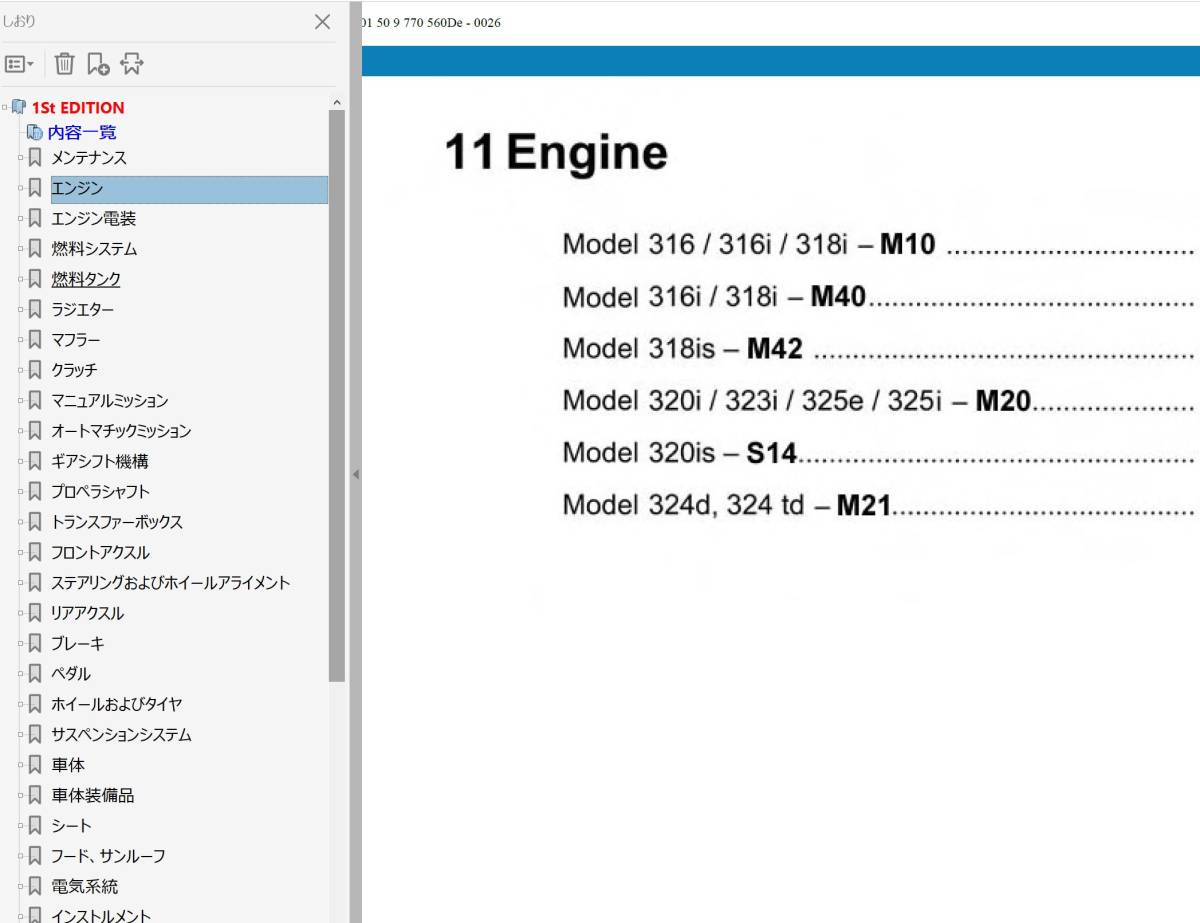Screen dimensions: 1200x923
Task: Select the メンテナンス bookmark
Action: tap(89, 158)
